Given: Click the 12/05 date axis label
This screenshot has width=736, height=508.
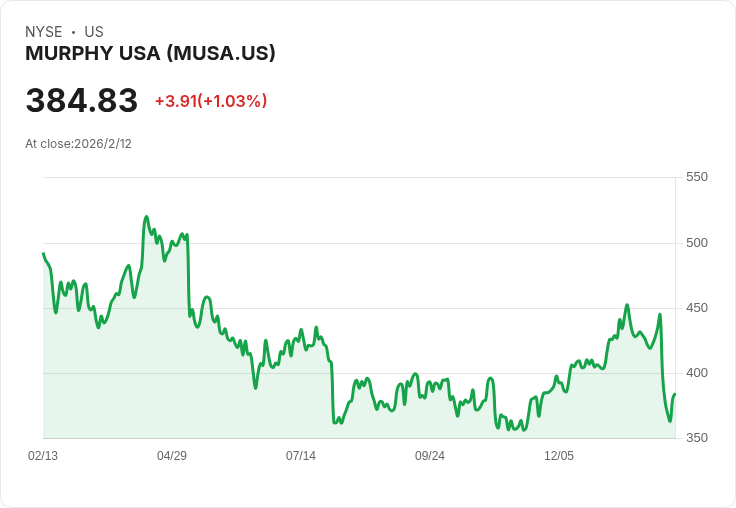Looking at the screenshot, I should [x=559, y=456].
